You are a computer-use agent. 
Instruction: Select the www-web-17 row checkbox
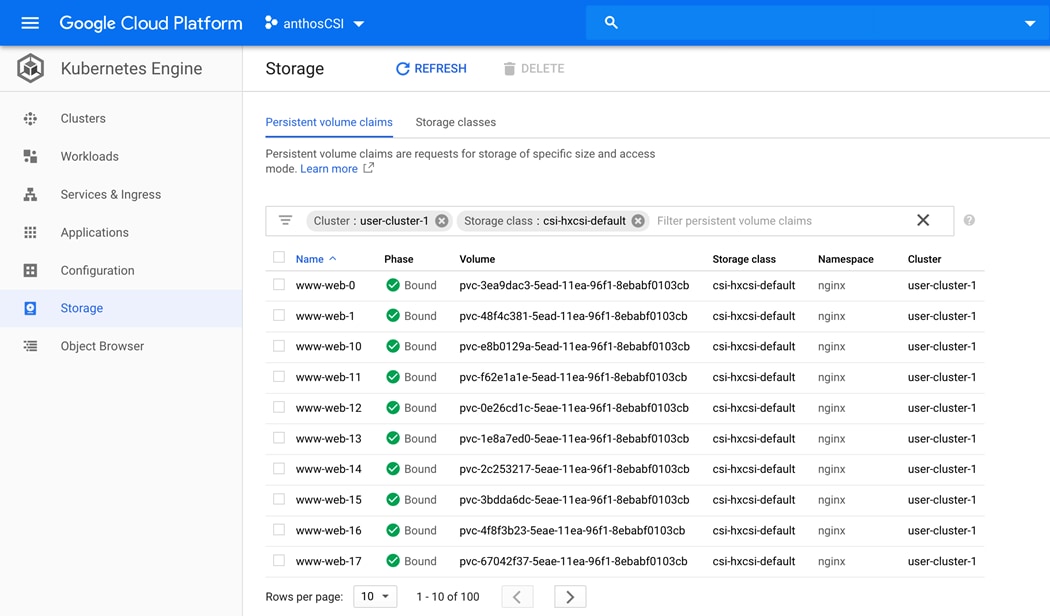279,560
